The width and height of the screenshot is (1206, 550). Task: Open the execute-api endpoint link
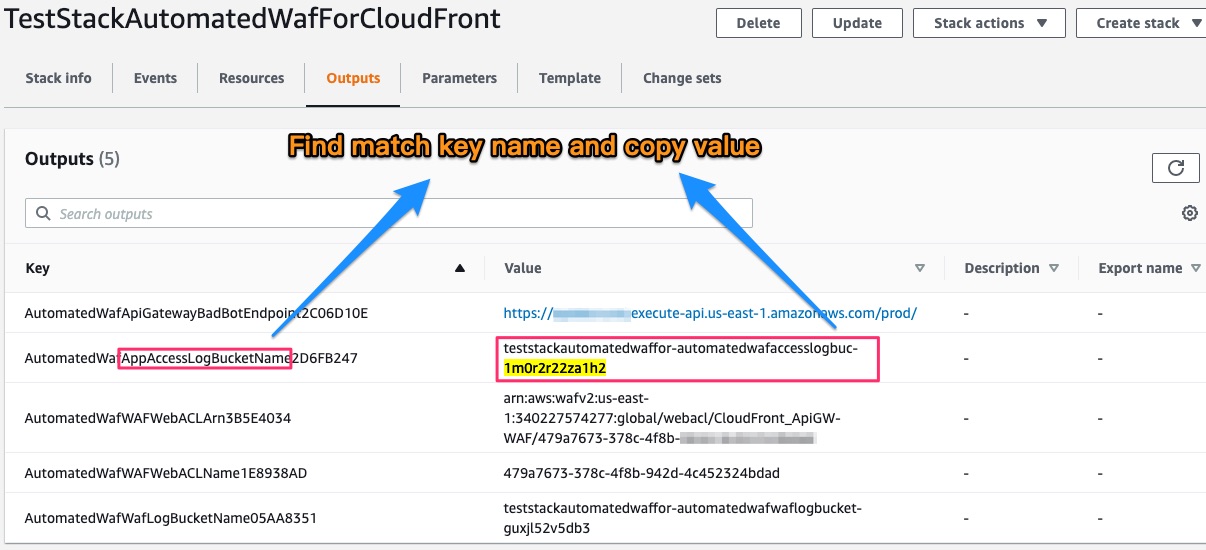coord(710,313)
